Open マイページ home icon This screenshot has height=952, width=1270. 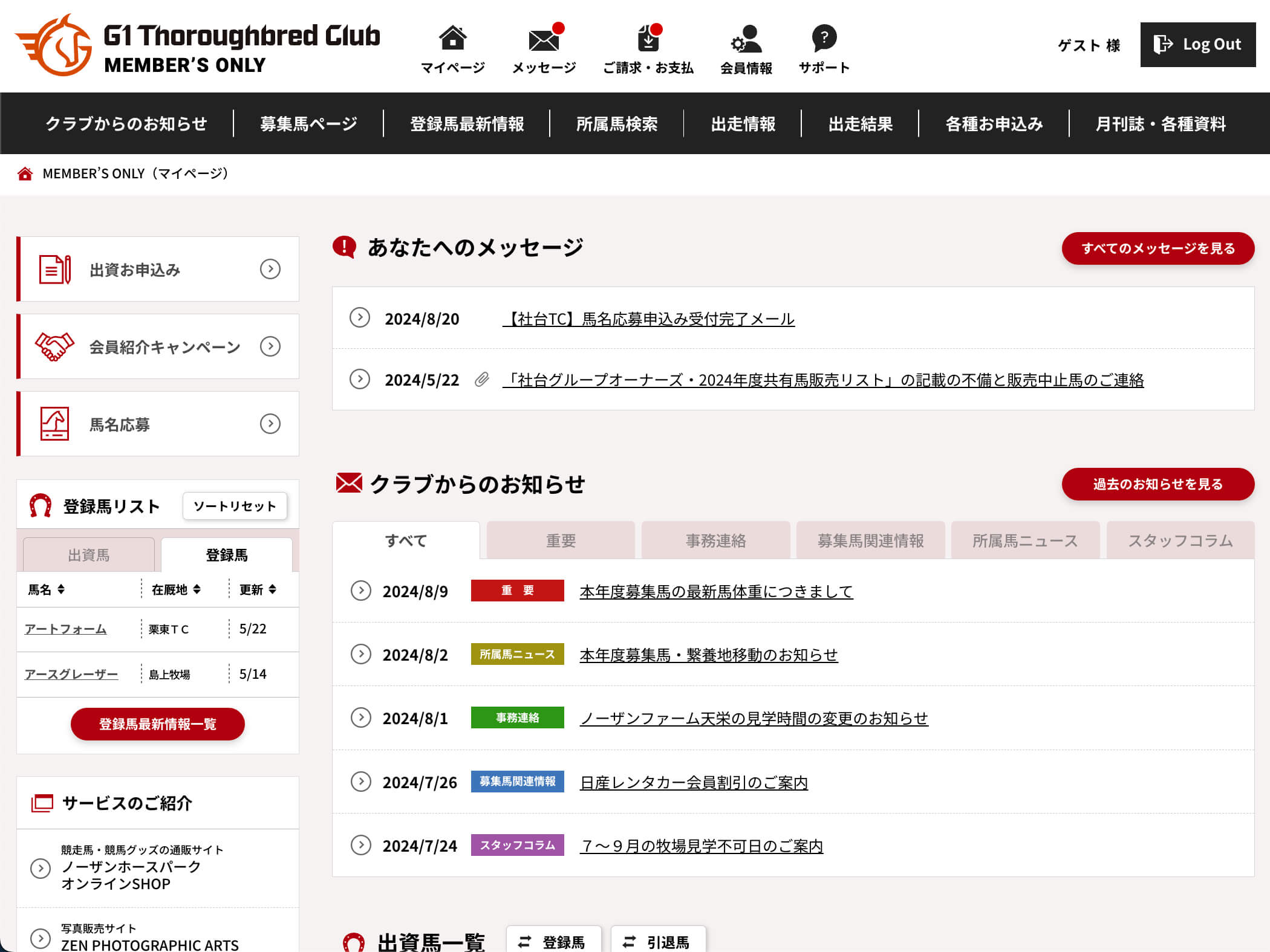coord(452,39)
